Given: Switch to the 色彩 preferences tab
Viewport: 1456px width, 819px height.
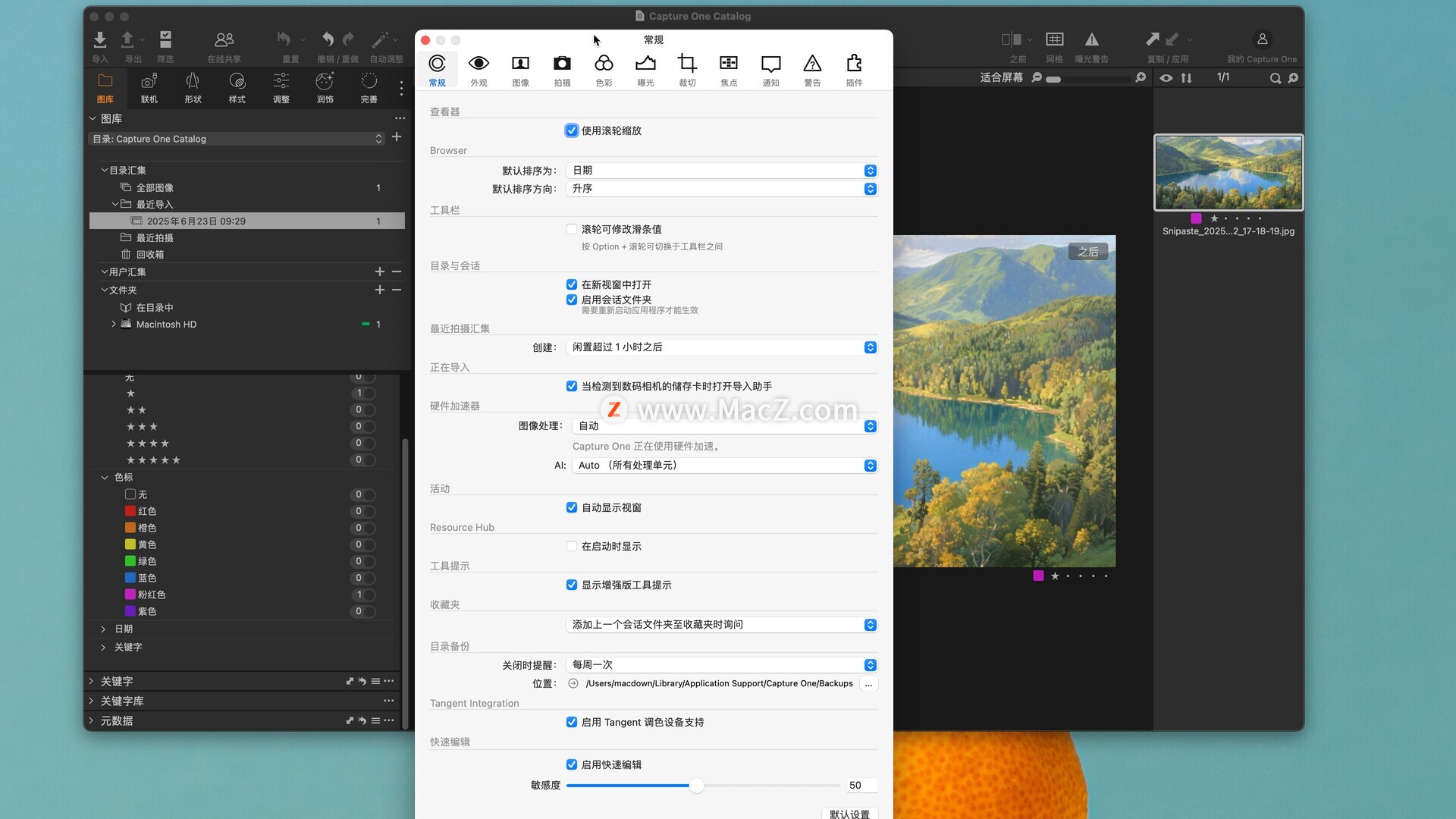Looking at the screenshot, I should tap(604, 71).
